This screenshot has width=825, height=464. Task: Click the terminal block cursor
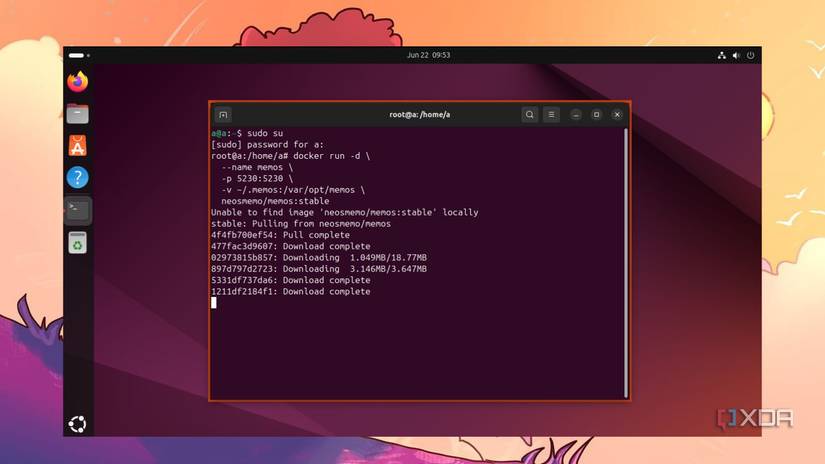(214, 302)
